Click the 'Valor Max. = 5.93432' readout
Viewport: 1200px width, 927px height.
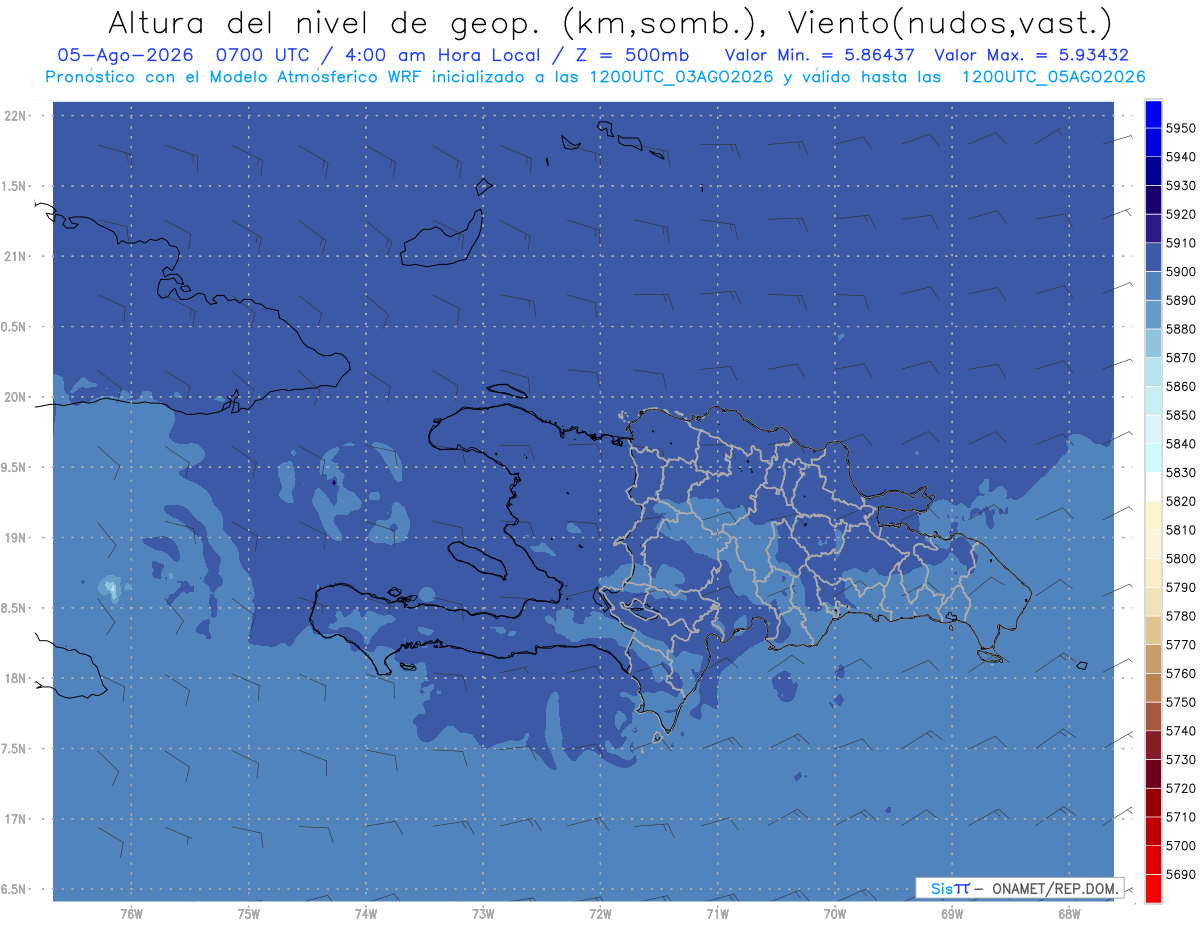(1032, 55)
